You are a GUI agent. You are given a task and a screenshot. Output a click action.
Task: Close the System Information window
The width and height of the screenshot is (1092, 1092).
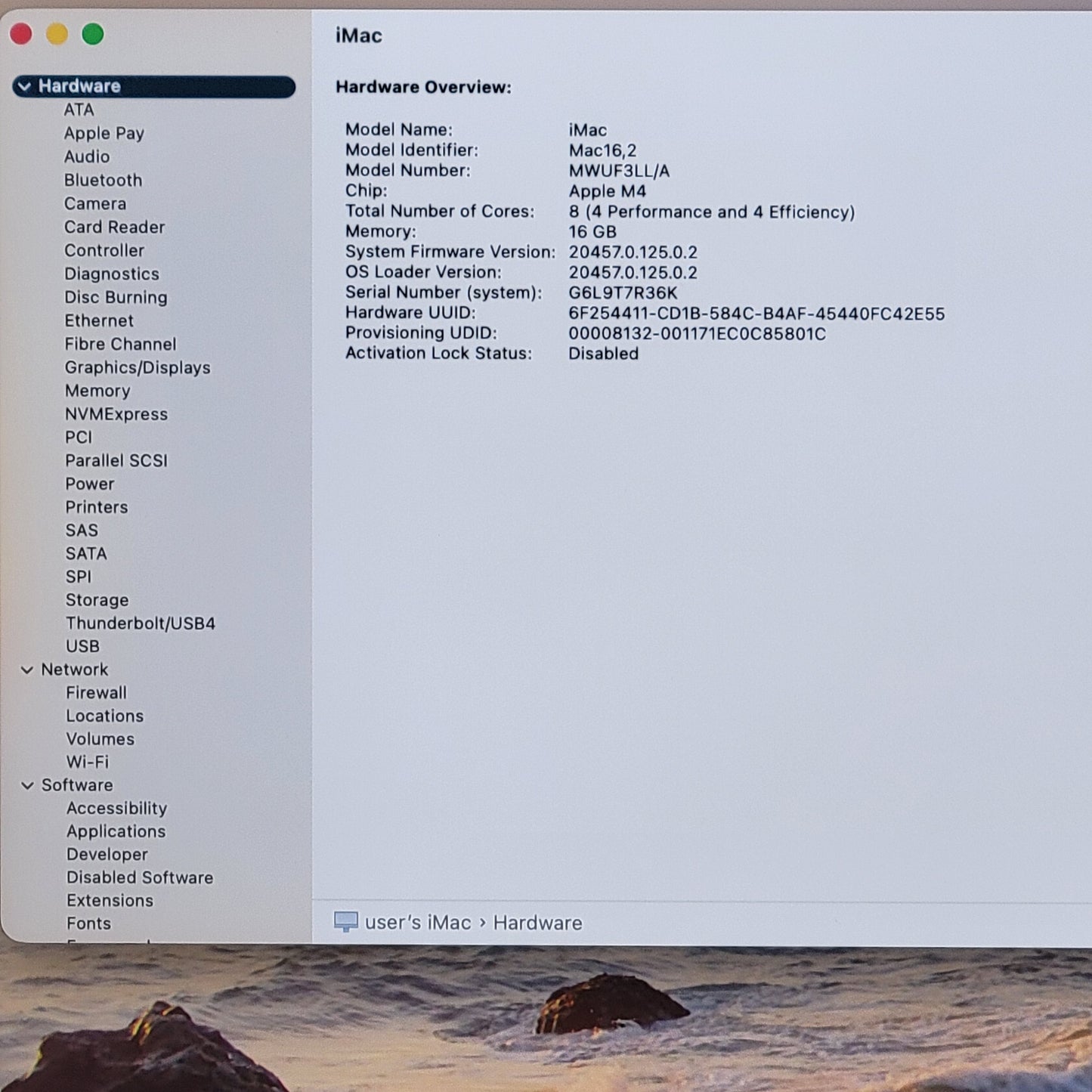click(x=21, y=34)
